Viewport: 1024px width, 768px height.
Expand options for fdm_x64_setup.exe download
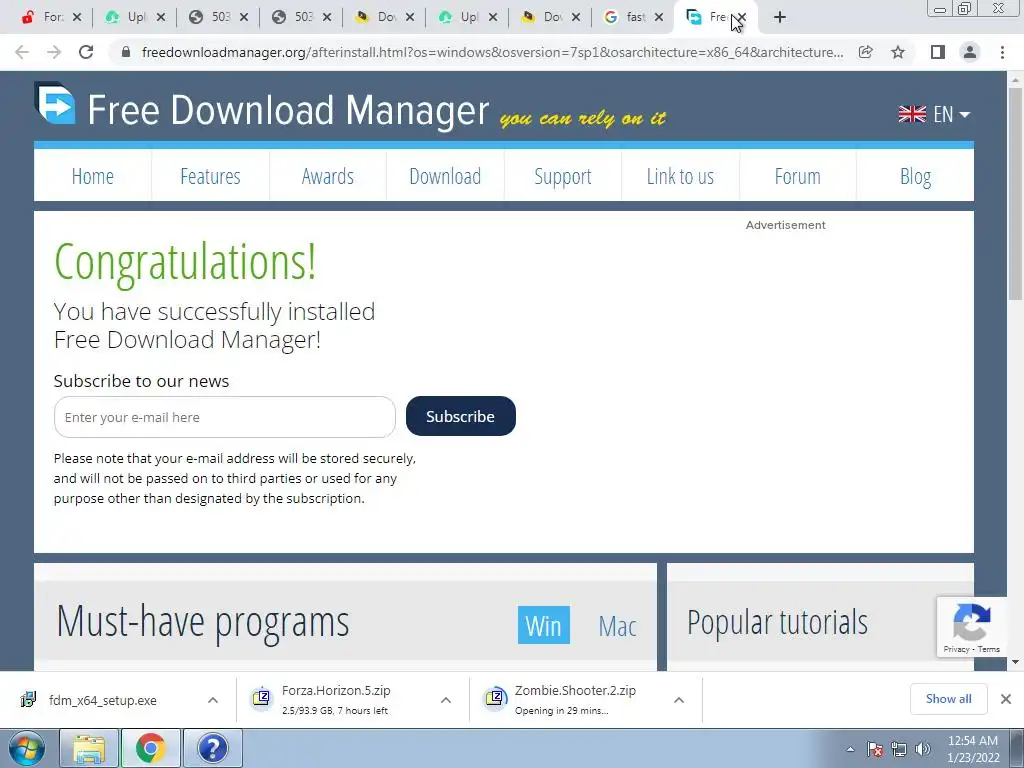(213, 699)
